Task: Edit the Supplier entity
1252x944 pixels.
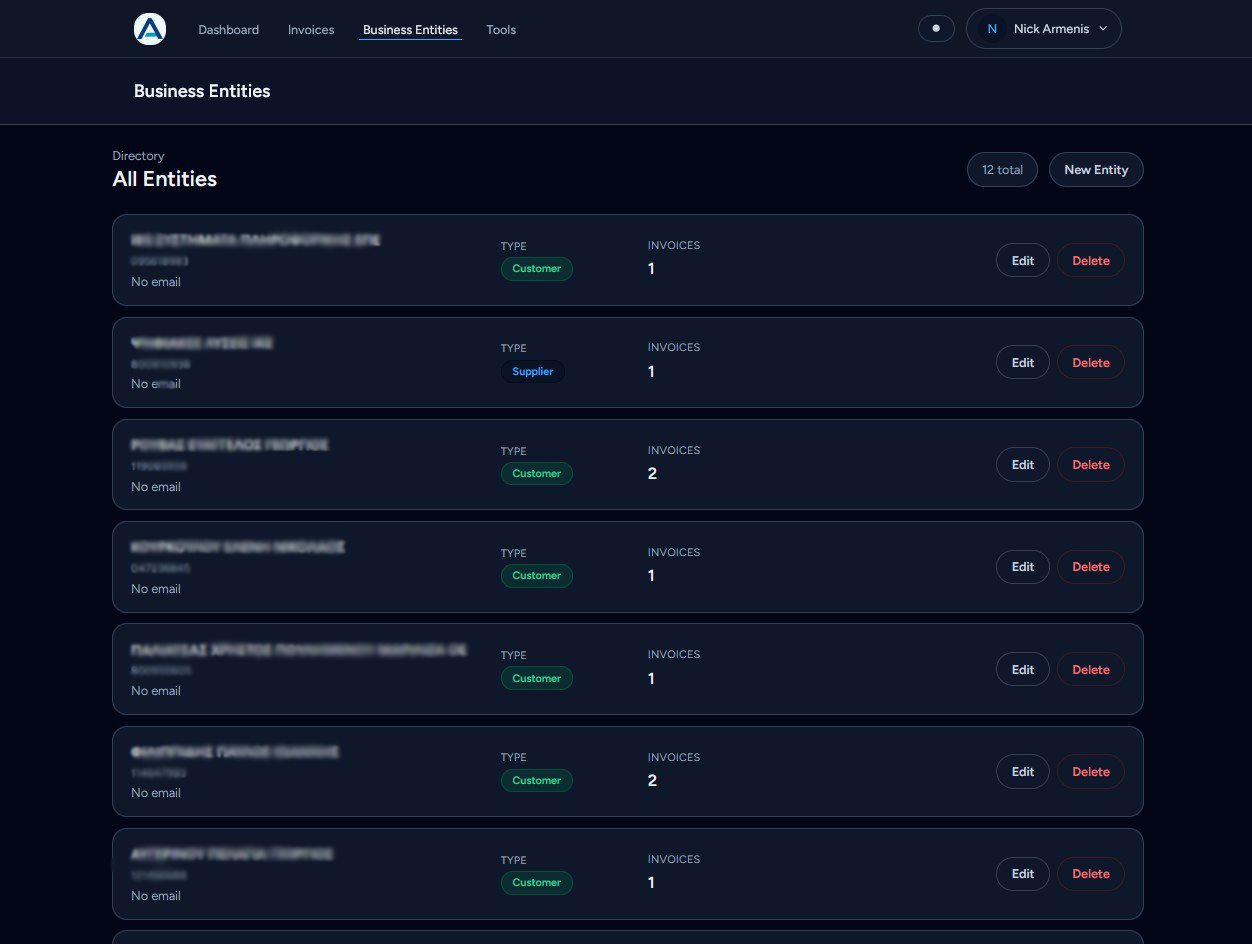Action: (1022, 363)
